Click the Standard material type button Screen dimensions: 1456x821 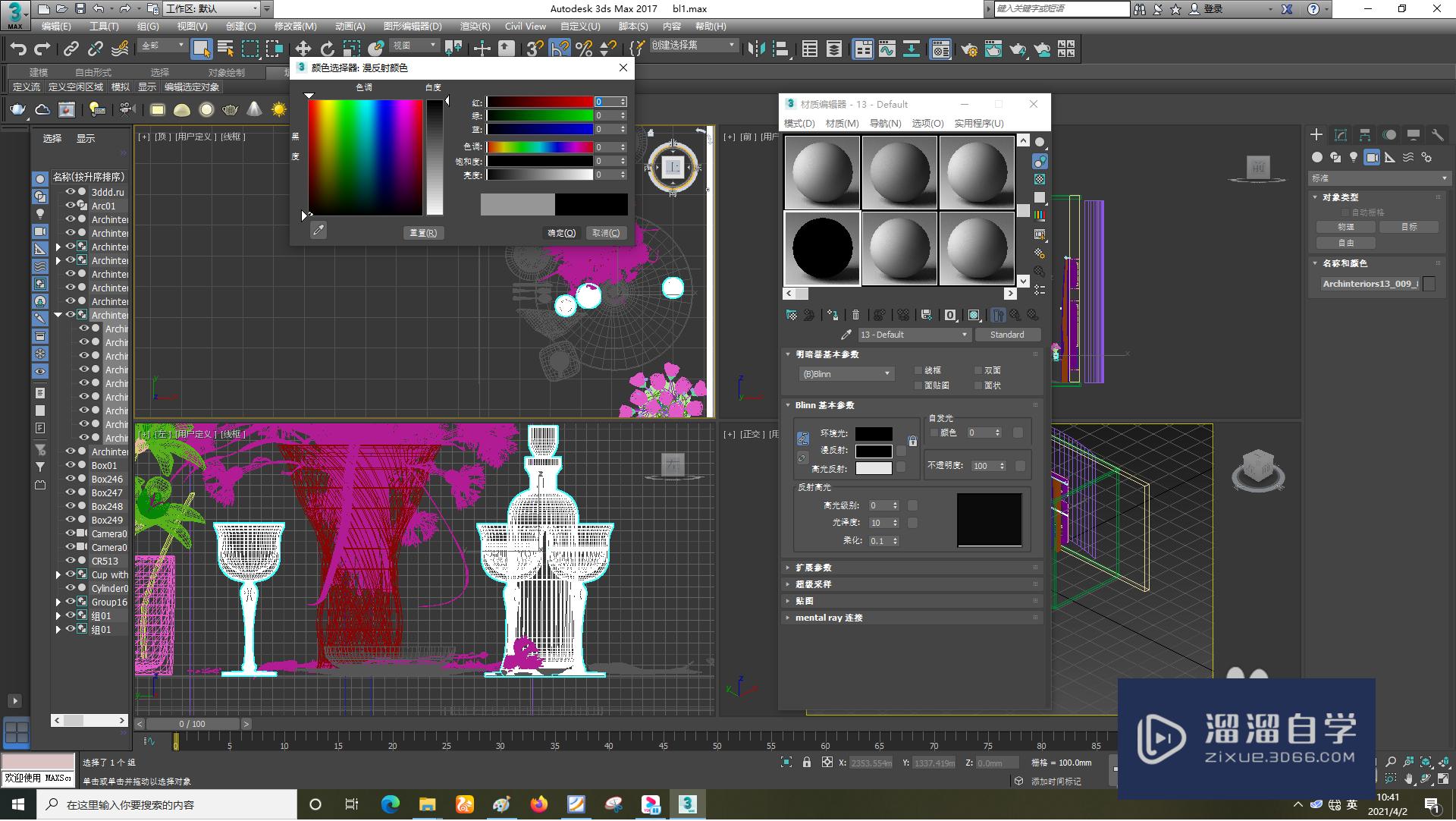[x=1006, y=335]
